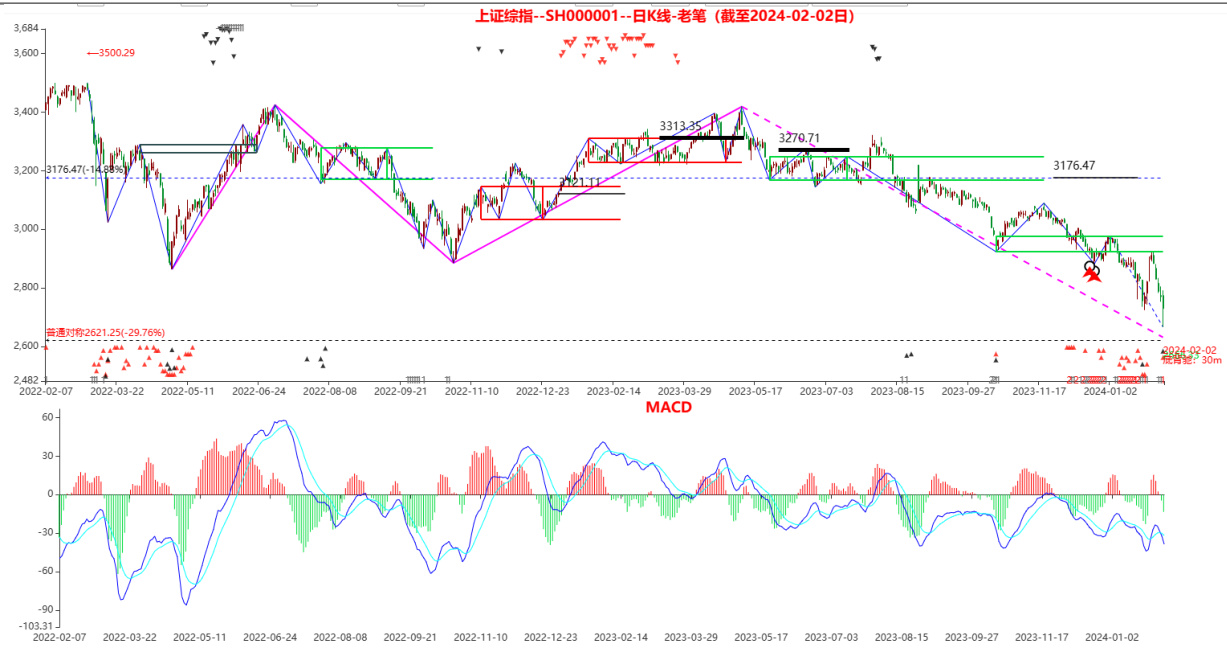The height and width of the screenshot is (648, 1227).
Task: Click the 底背驰 30m annotation
Action: coord(1192,359)
